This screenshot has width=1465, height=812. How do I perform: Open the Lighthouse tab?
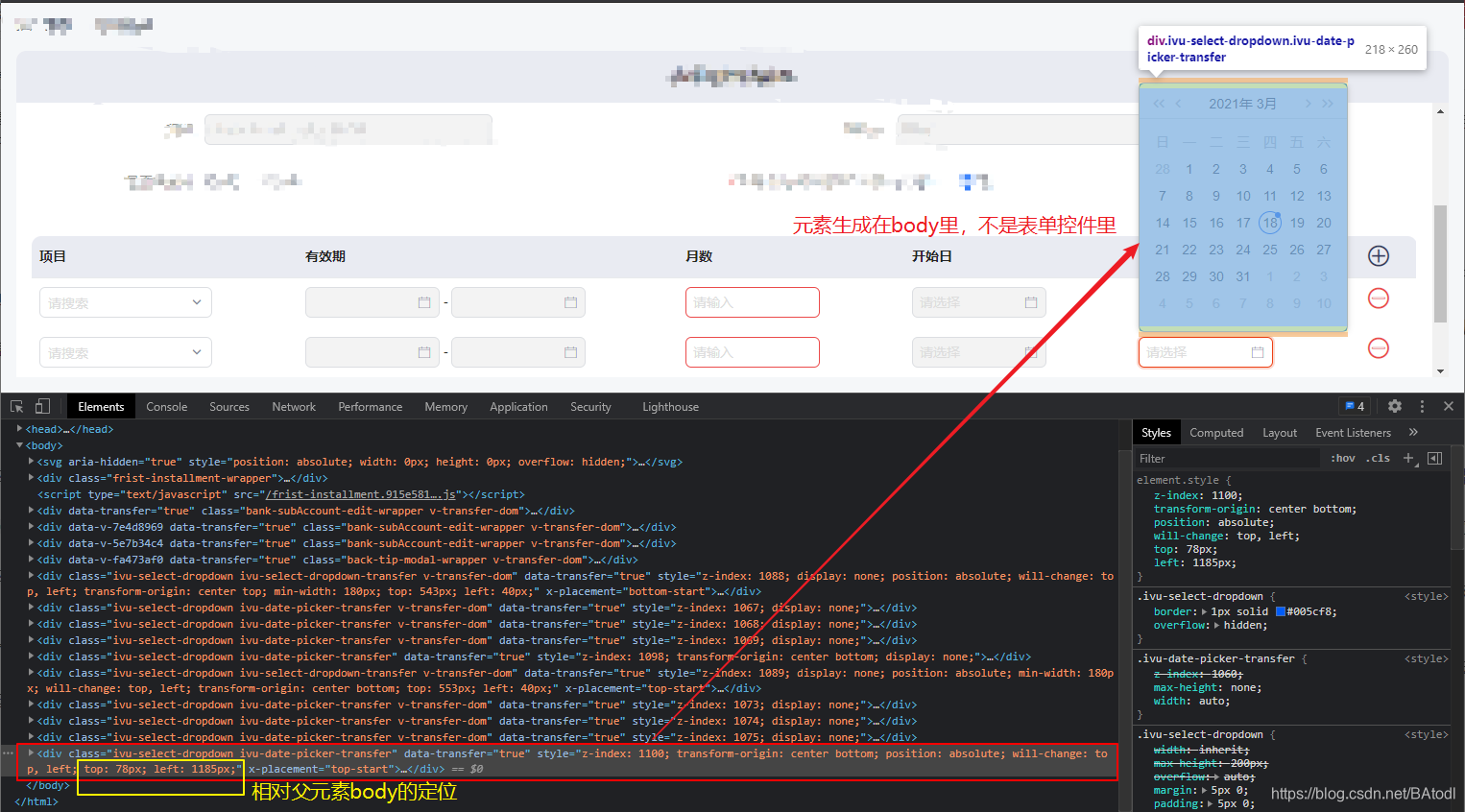(x=671, y=407)
